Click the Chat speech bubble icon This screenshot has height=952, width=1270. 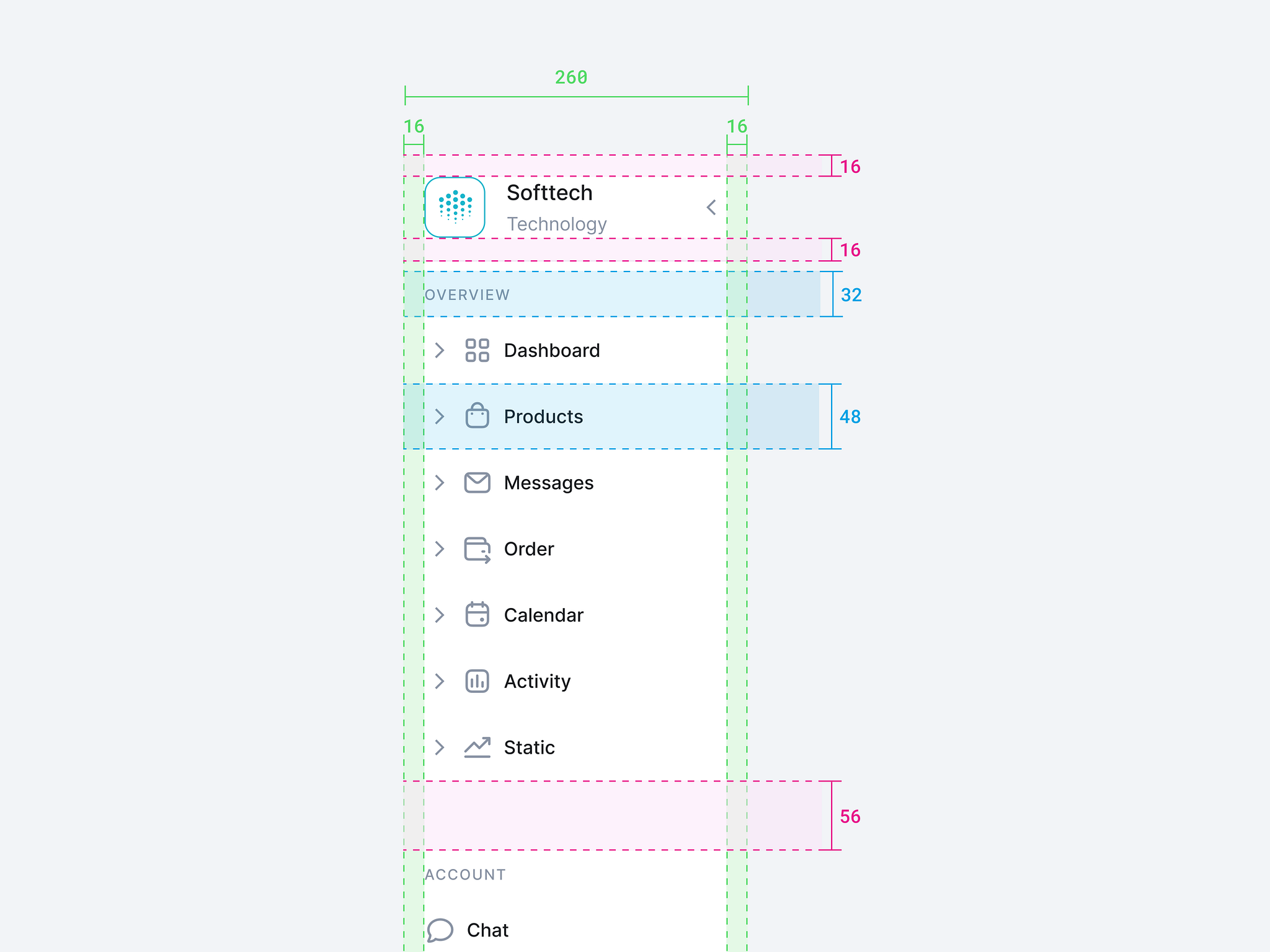(x=442, y=930)
